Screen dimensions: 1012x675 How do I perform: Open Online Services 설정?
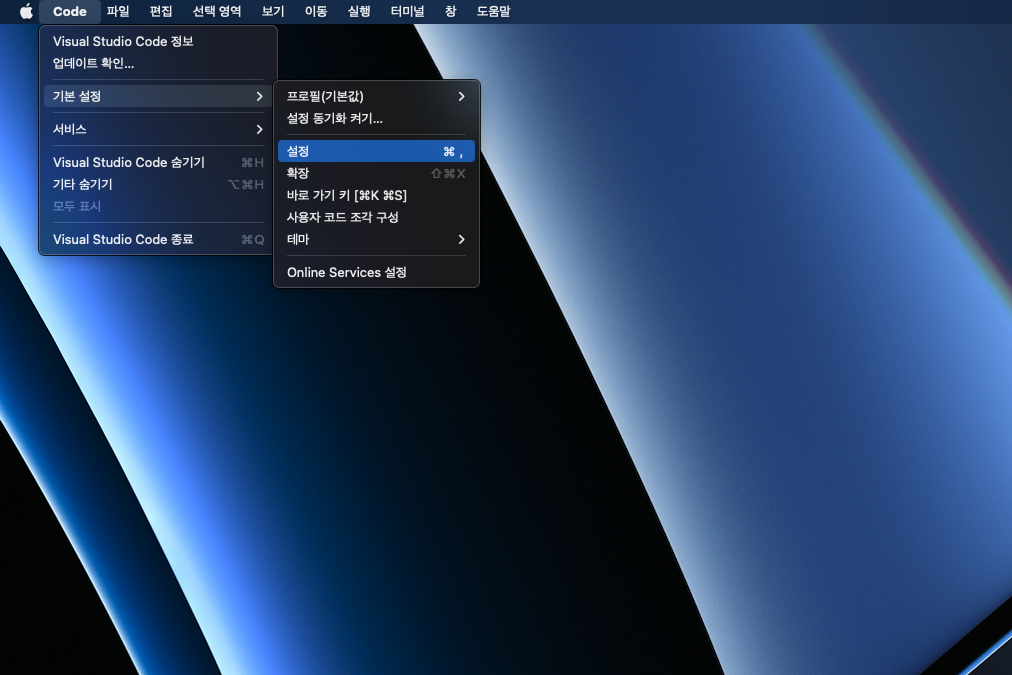coord(376,272)
